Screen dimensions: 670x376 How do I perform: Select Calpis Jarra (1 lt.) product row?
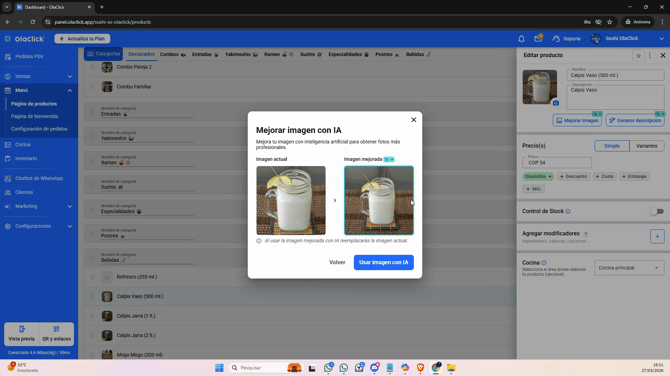[299, 316]
